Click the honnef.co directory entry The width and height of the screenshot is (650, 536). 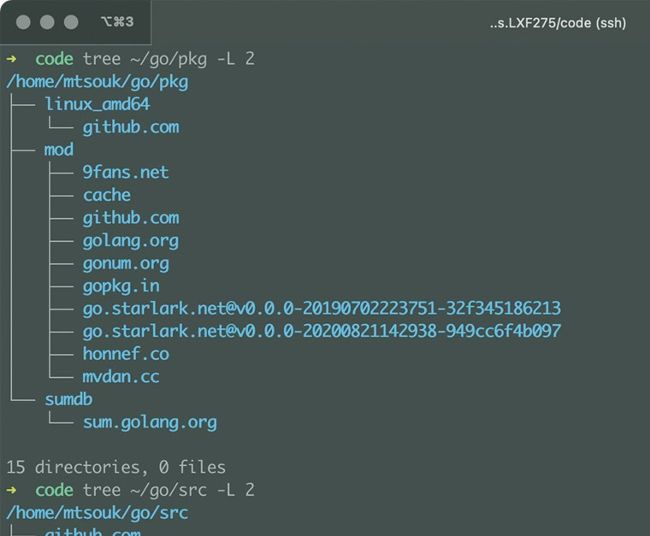pyautogui.click(x=126, y=354)
